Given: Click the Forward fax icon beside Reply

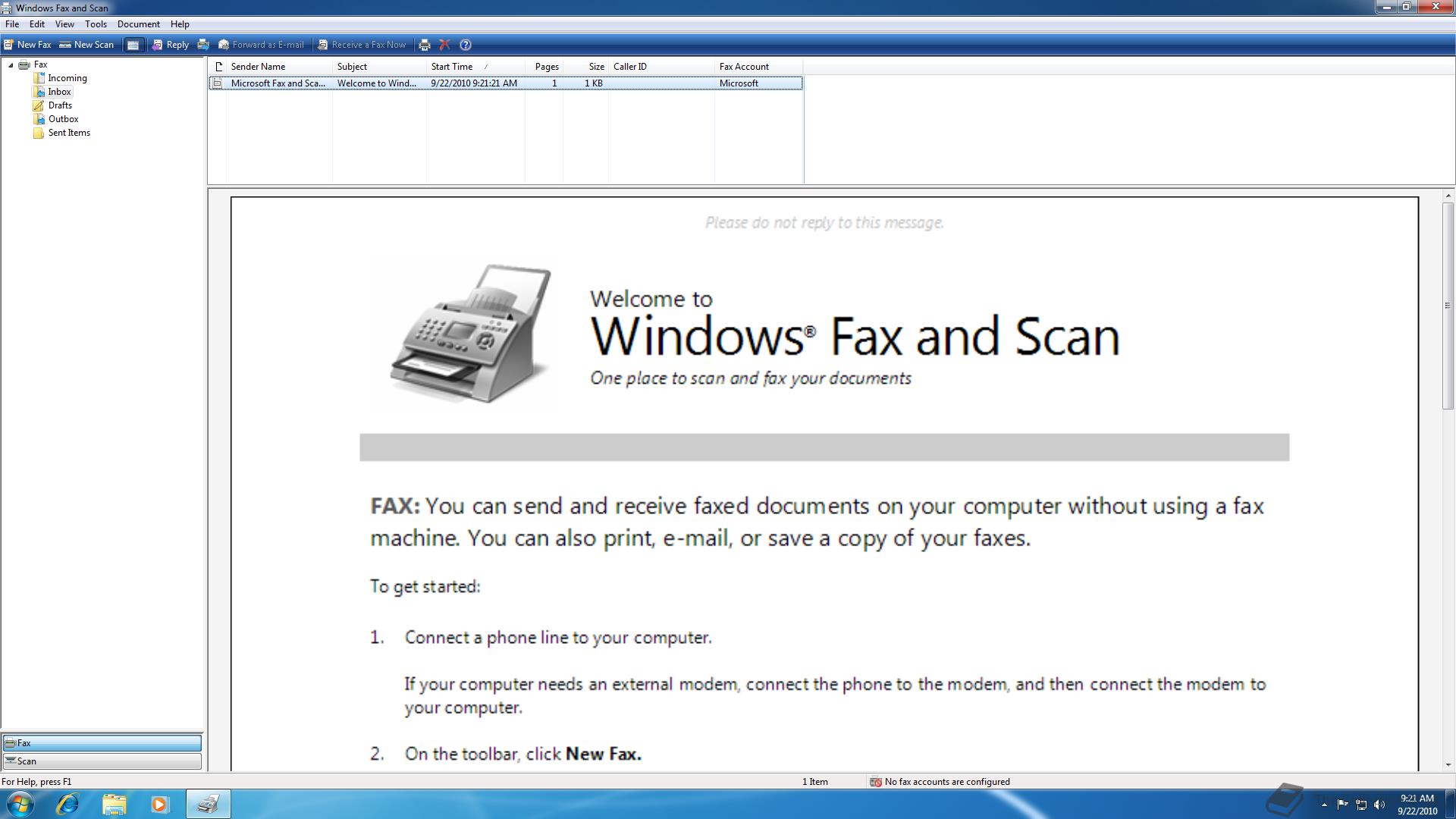Looking at the screenshot, I should [x=203, y=45].
